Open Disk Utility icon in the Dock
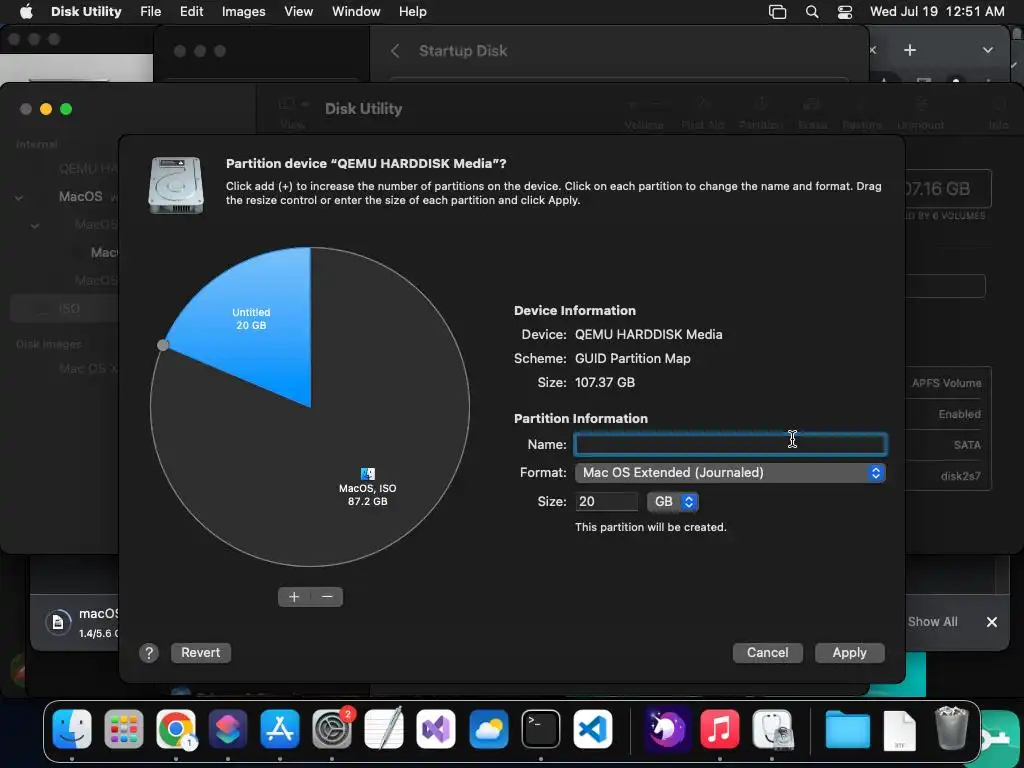 coord(772,729)
